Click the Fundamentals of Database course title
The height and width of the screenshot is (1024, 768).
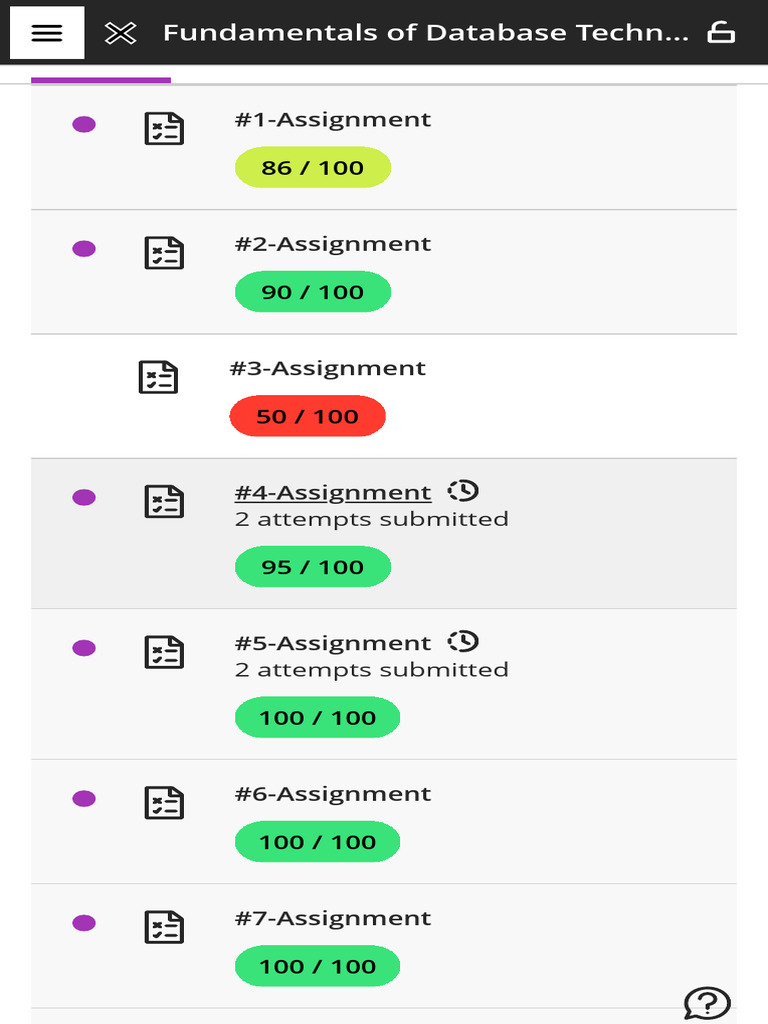426,33
